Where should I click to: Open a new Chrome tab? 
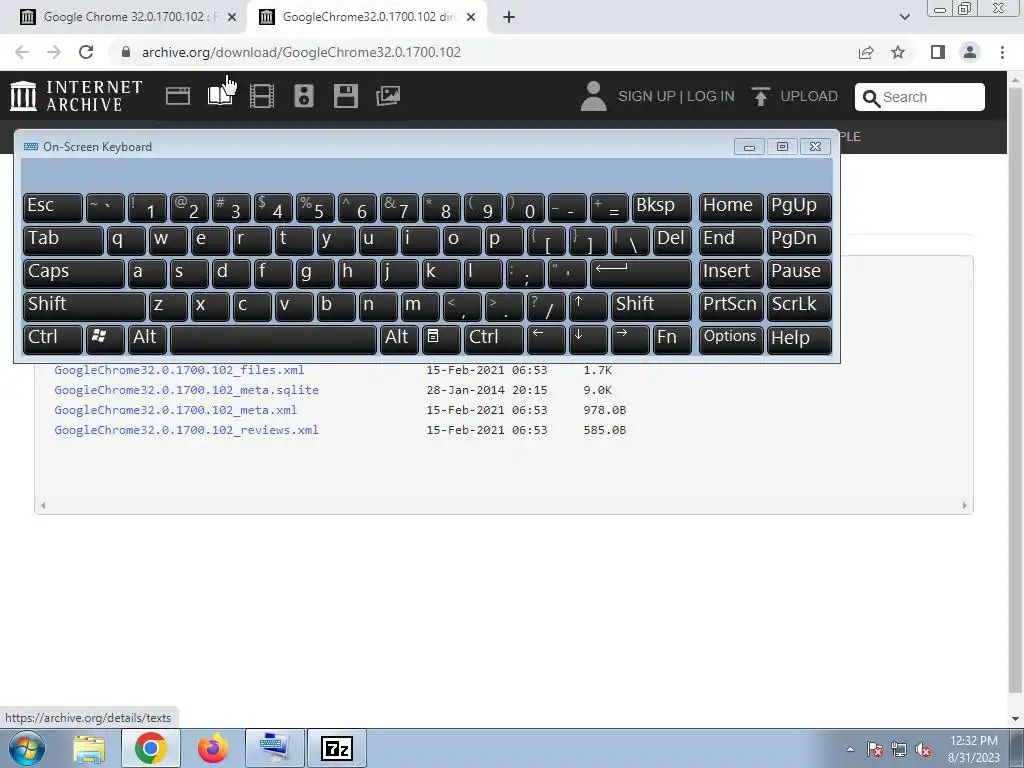point(509,17)
